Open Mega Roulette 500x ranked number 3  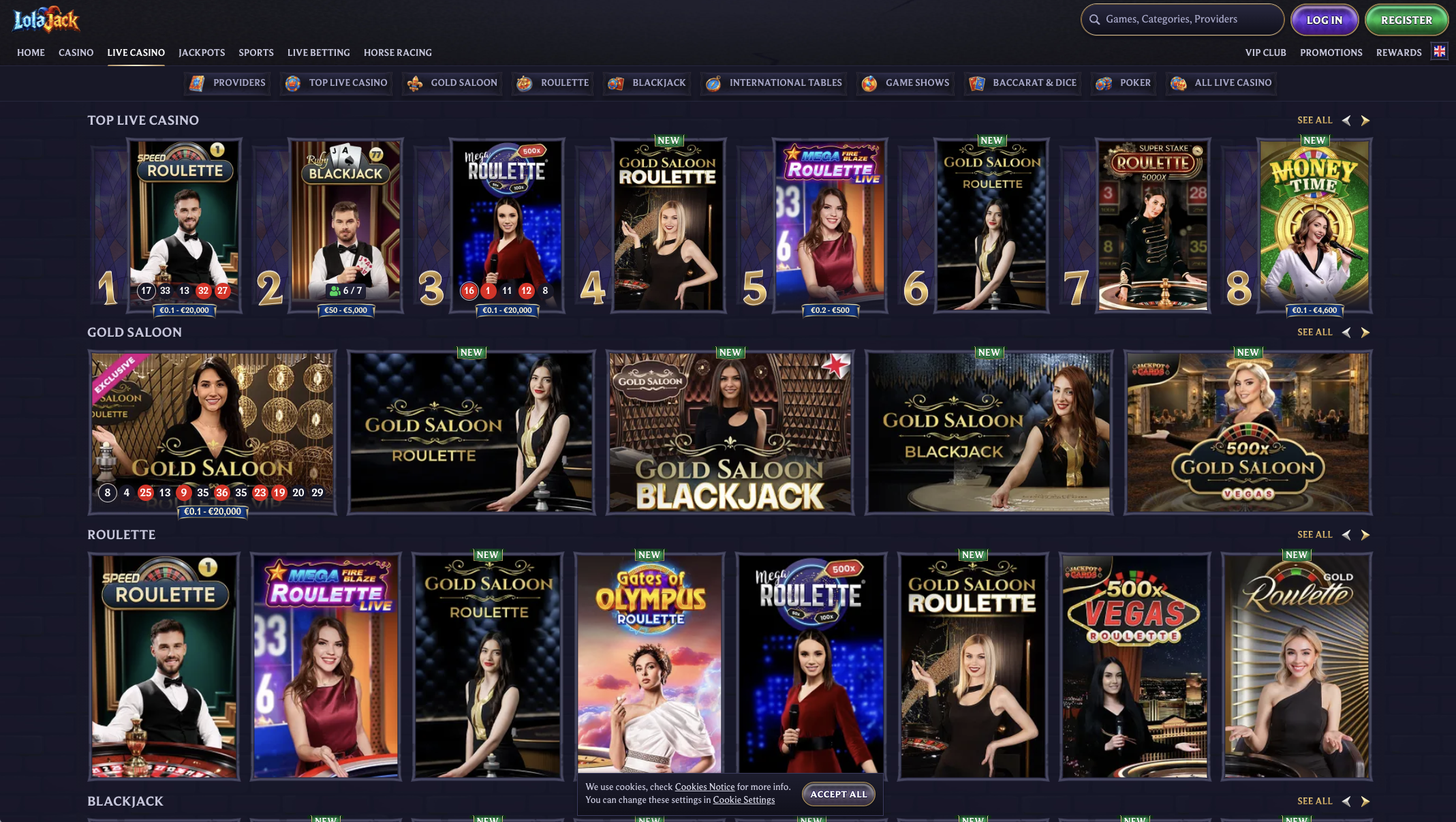[507, 225]
